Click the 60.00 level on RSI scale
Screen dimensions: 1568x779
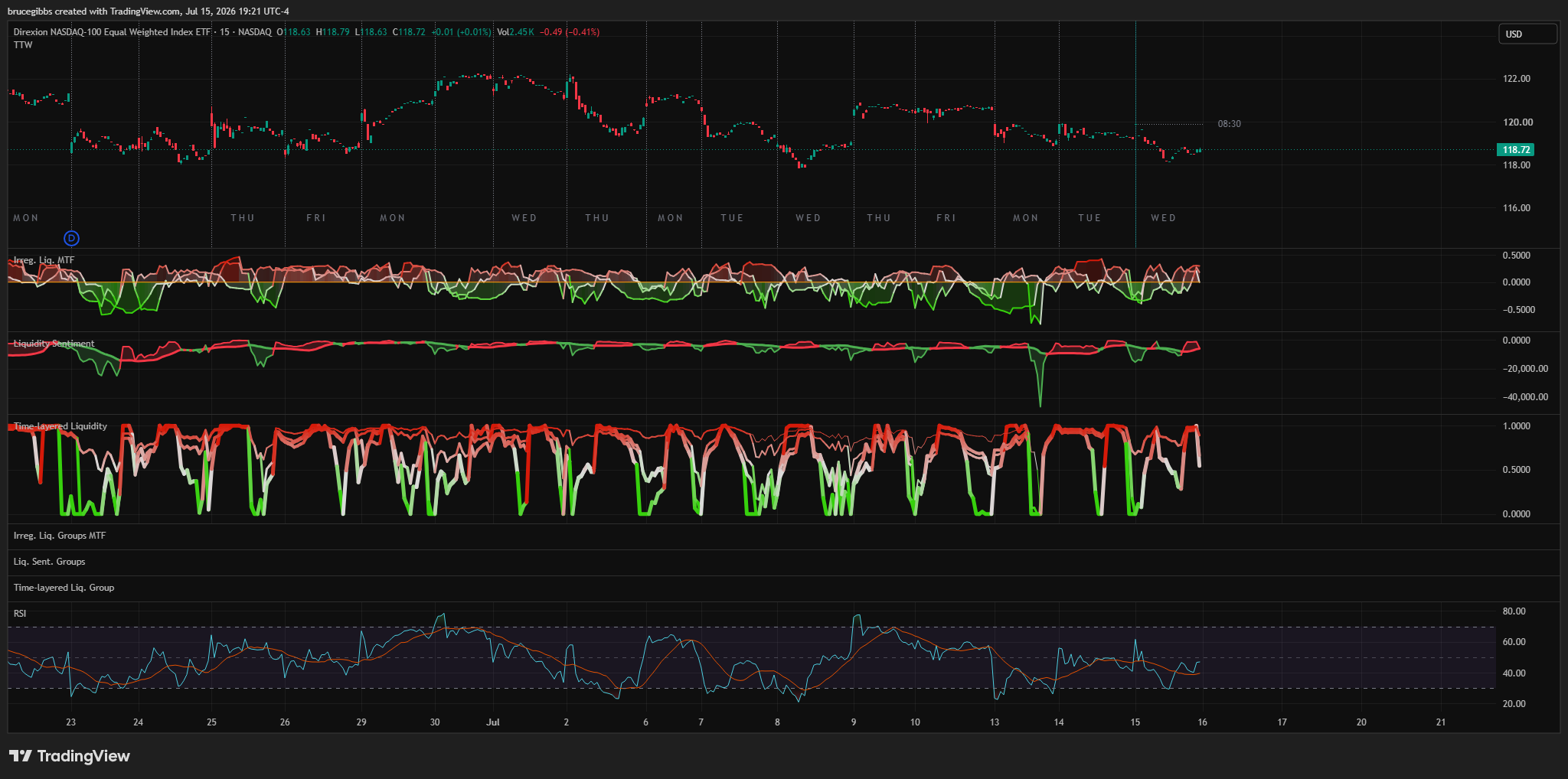(x=1514, y=642)
